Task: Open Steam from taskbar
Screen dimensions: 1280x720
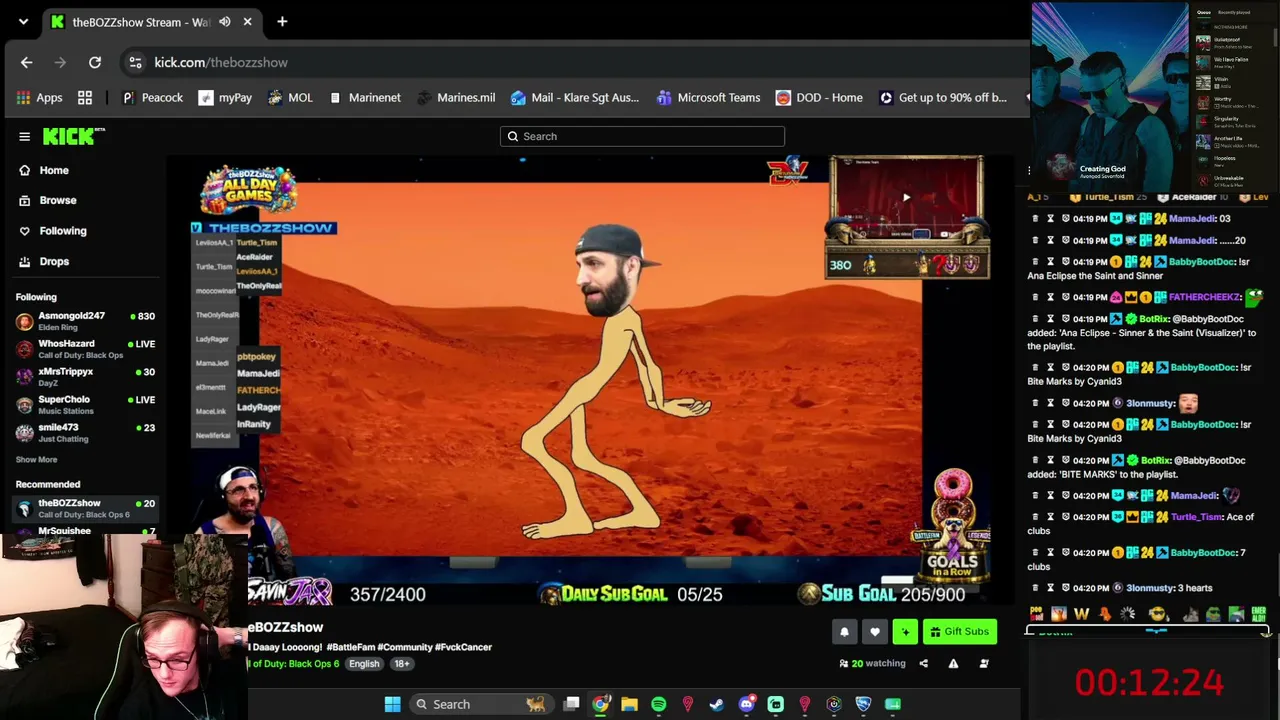Action: (716, 704)
